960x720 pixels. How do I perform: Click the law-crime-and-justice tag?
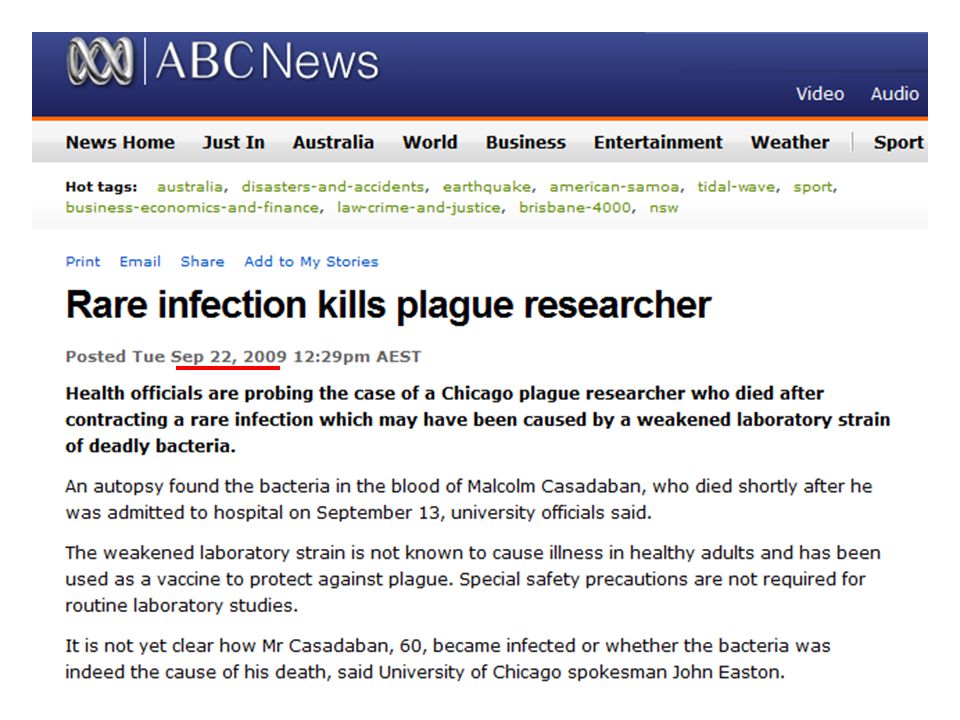pyautogui.click(x=419, y=208)
